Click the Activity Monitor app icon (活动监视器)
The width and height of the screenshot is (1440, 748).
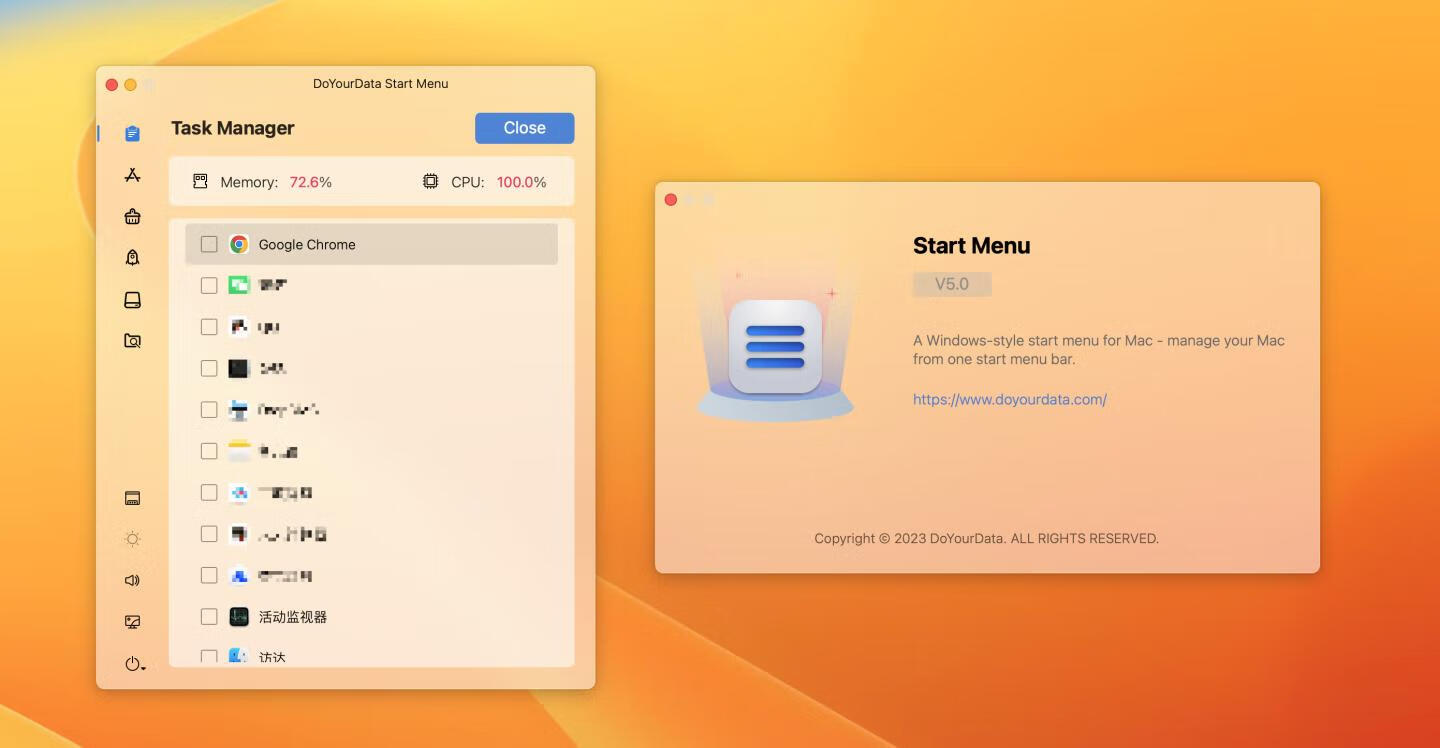238,617
